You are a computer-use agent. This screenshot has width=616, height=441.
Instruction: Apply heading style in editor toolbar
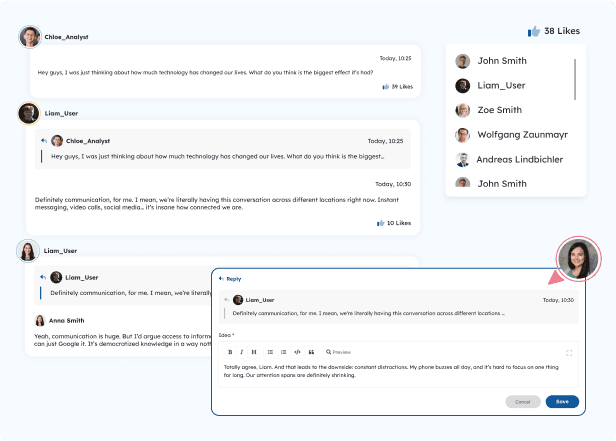pos(254,352)
